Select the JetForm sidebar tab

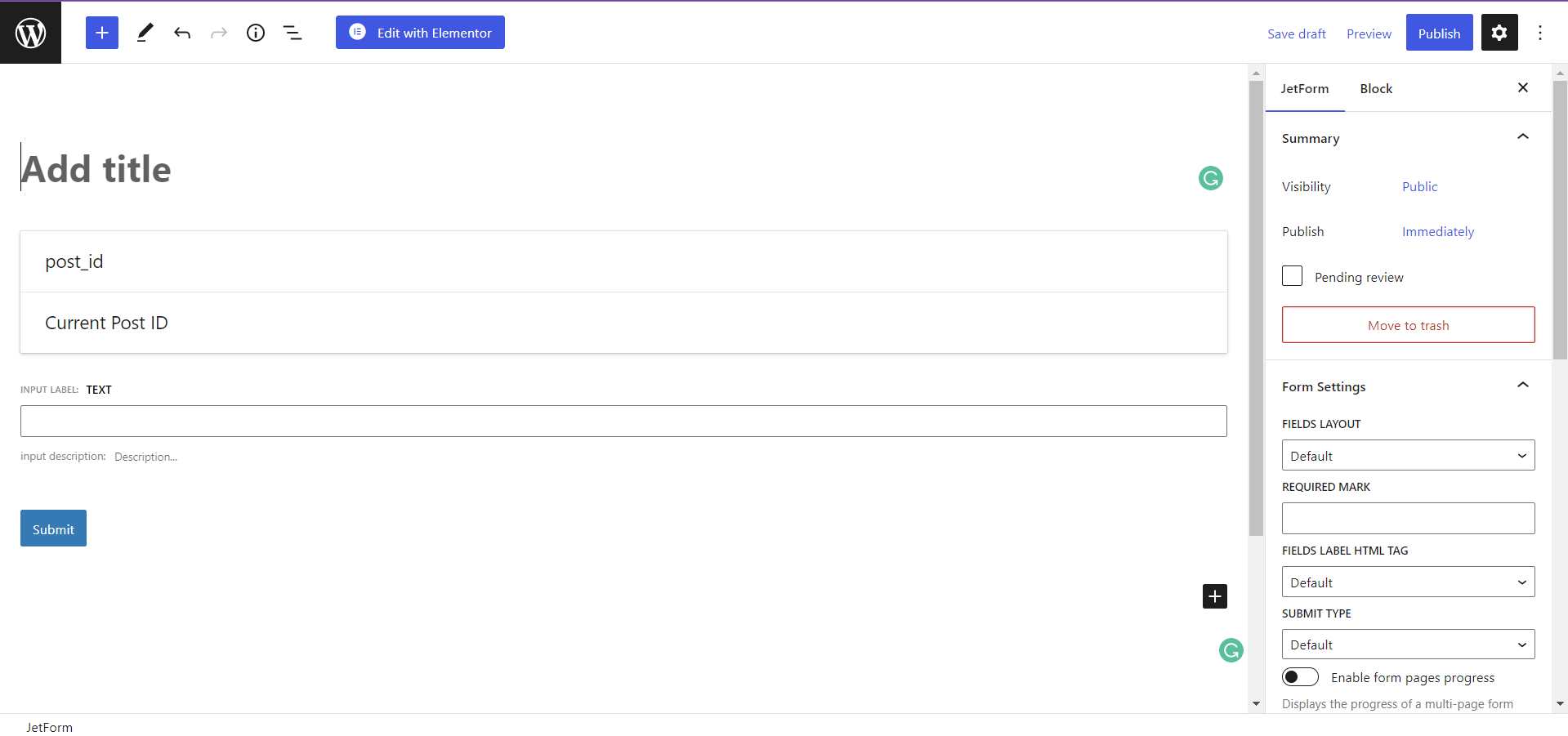pyautogui.click(x=1304, y=89)
